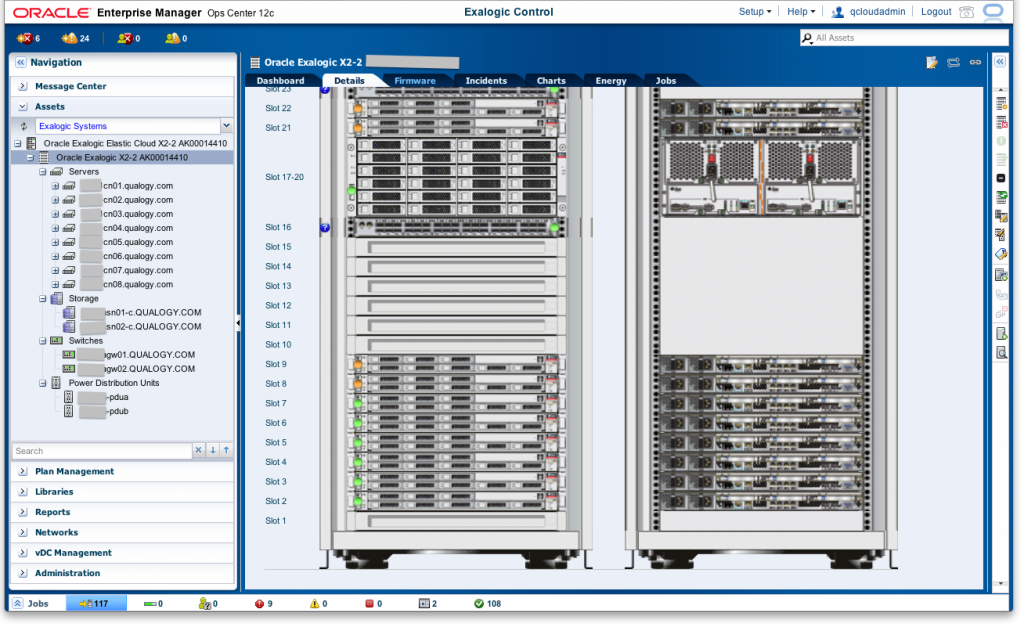Click the Navigation pane splitter collapse arrow
The height and width of the screenshot is (627, 1024).
[238, 323]
